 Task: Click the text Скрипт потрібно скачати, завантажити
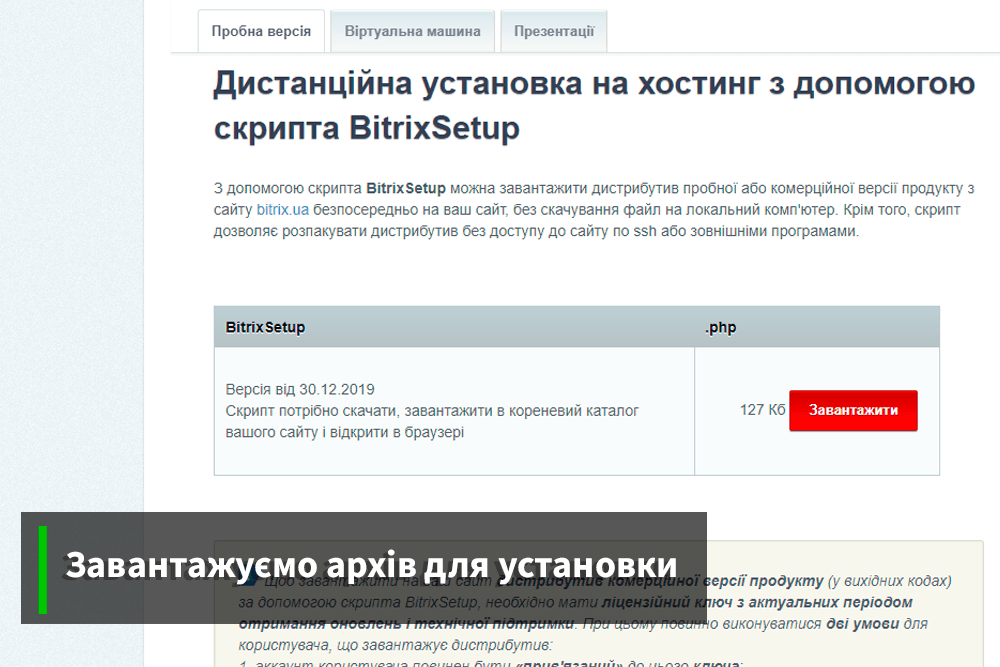[x=360, y=411]
